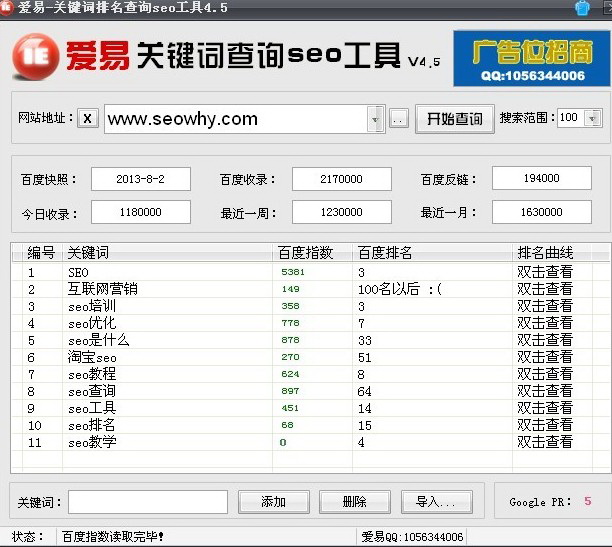Viewport: 612px width, 547px height.
Task: Delete keyword with 删除 button
Action: click(355, 502)
